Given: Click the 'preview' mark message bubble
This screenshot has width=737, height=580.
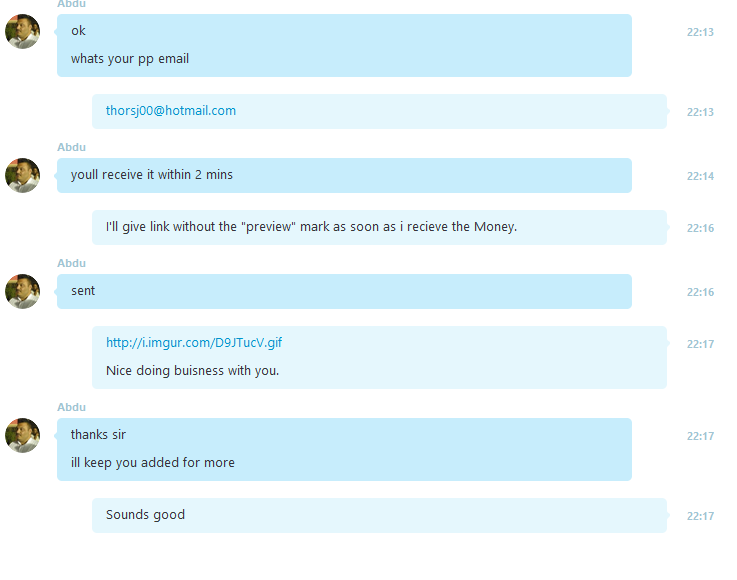Looking at the screenshot, I should click(379, 227).
